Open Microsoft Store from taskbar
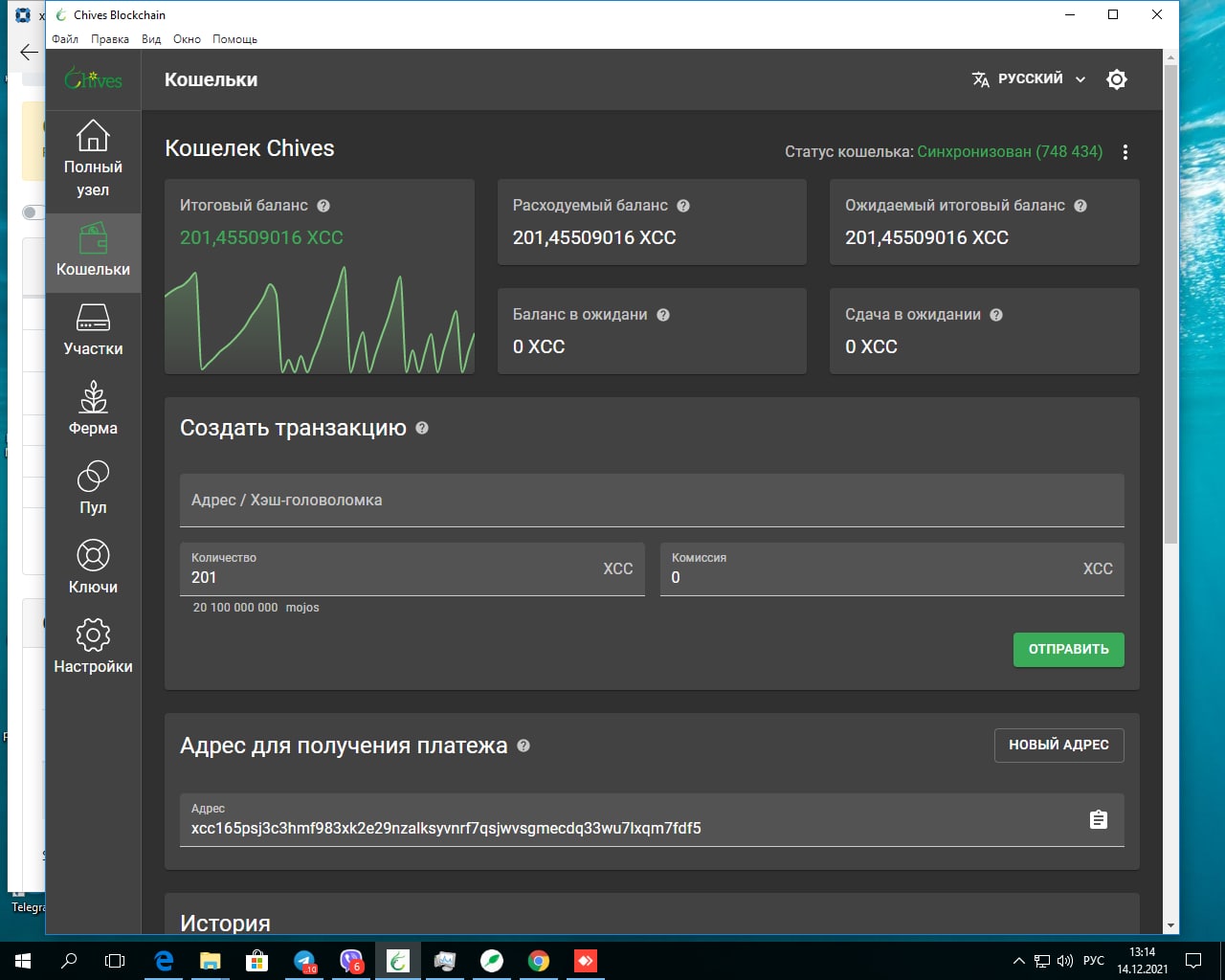Screen dimensions: 1225x980 pos(256,960)
